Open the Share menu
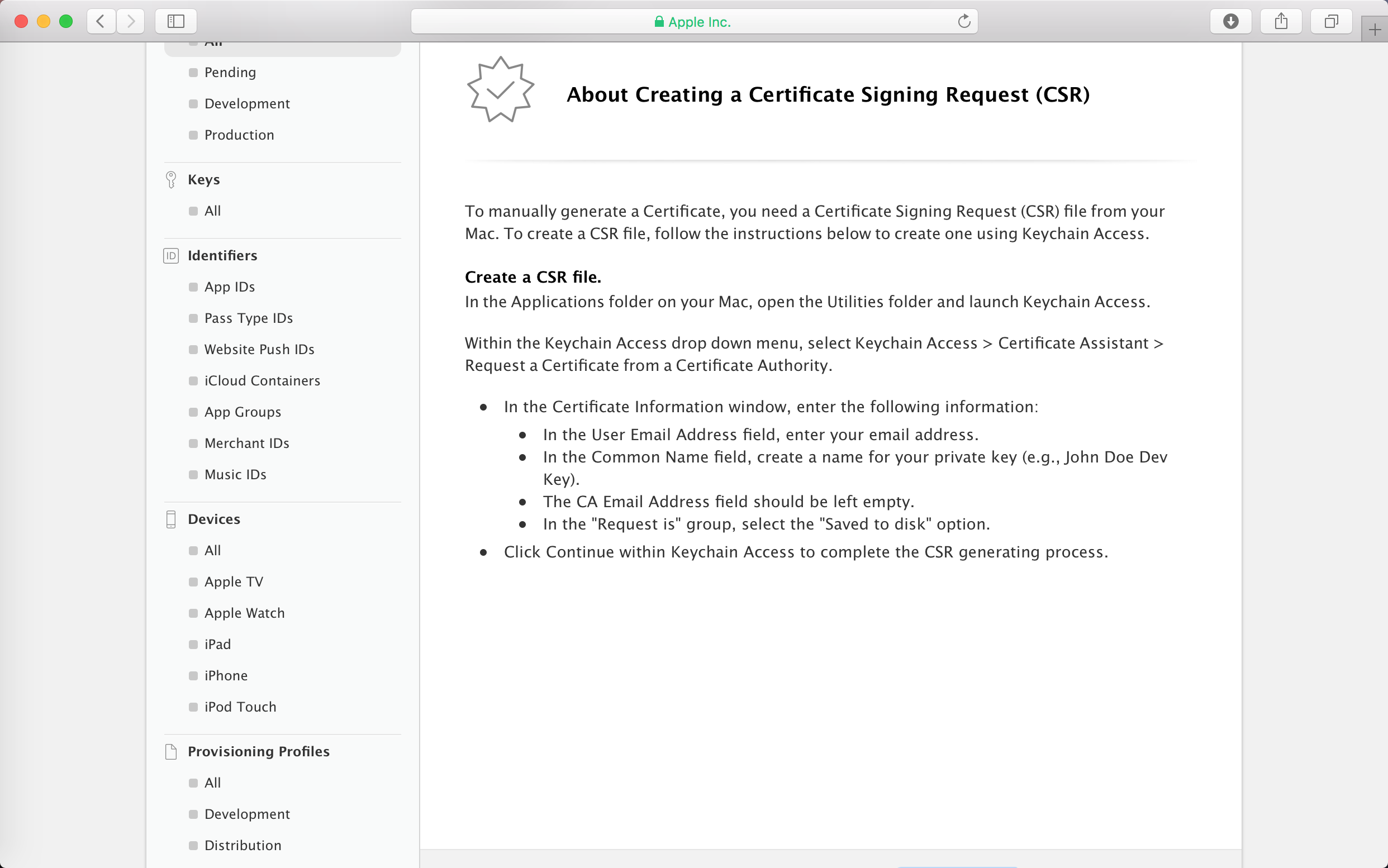 pos(1281,22)
